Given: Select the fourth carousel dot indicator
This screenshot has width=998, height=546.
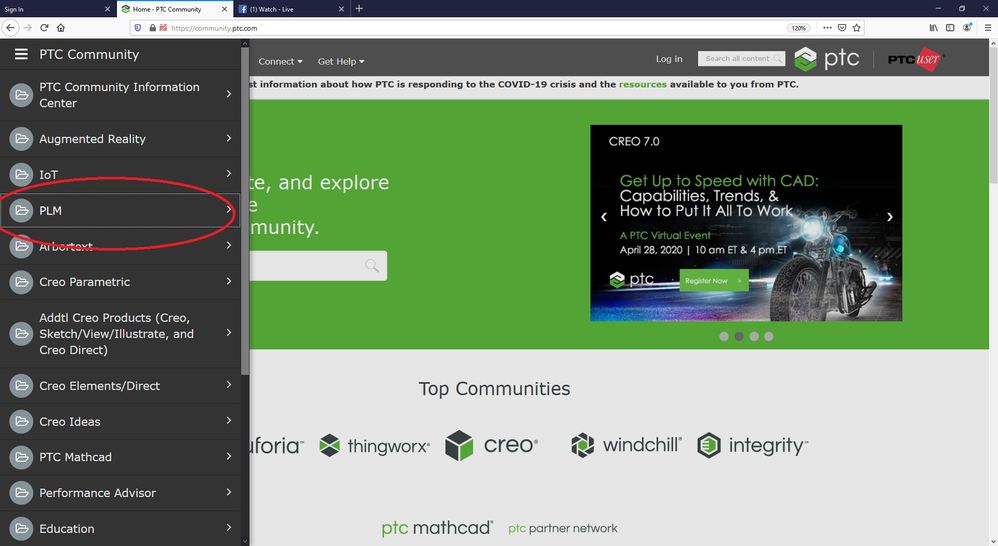Looking at the screenshot, I should (x=769, y=336).
